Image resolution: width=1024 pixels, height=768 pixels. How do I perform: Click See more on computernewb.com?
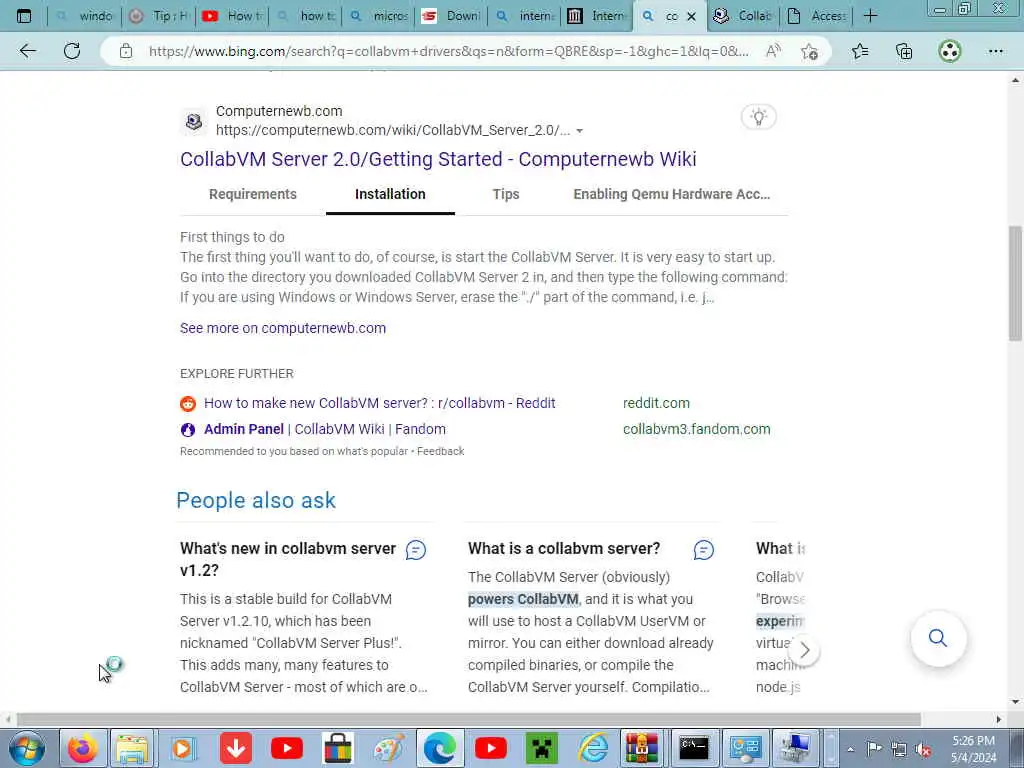283,328
